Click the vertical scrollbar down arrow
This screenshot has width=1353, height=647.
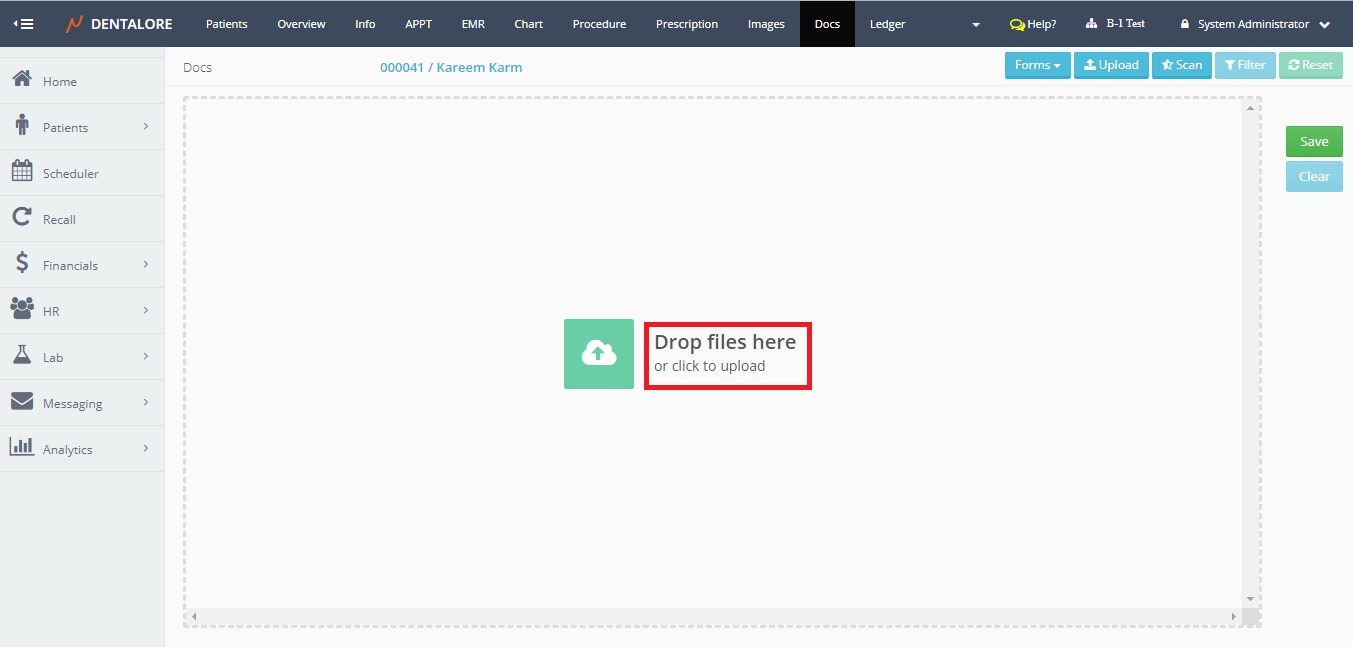pyautogui.click(x=1250, y=598)
